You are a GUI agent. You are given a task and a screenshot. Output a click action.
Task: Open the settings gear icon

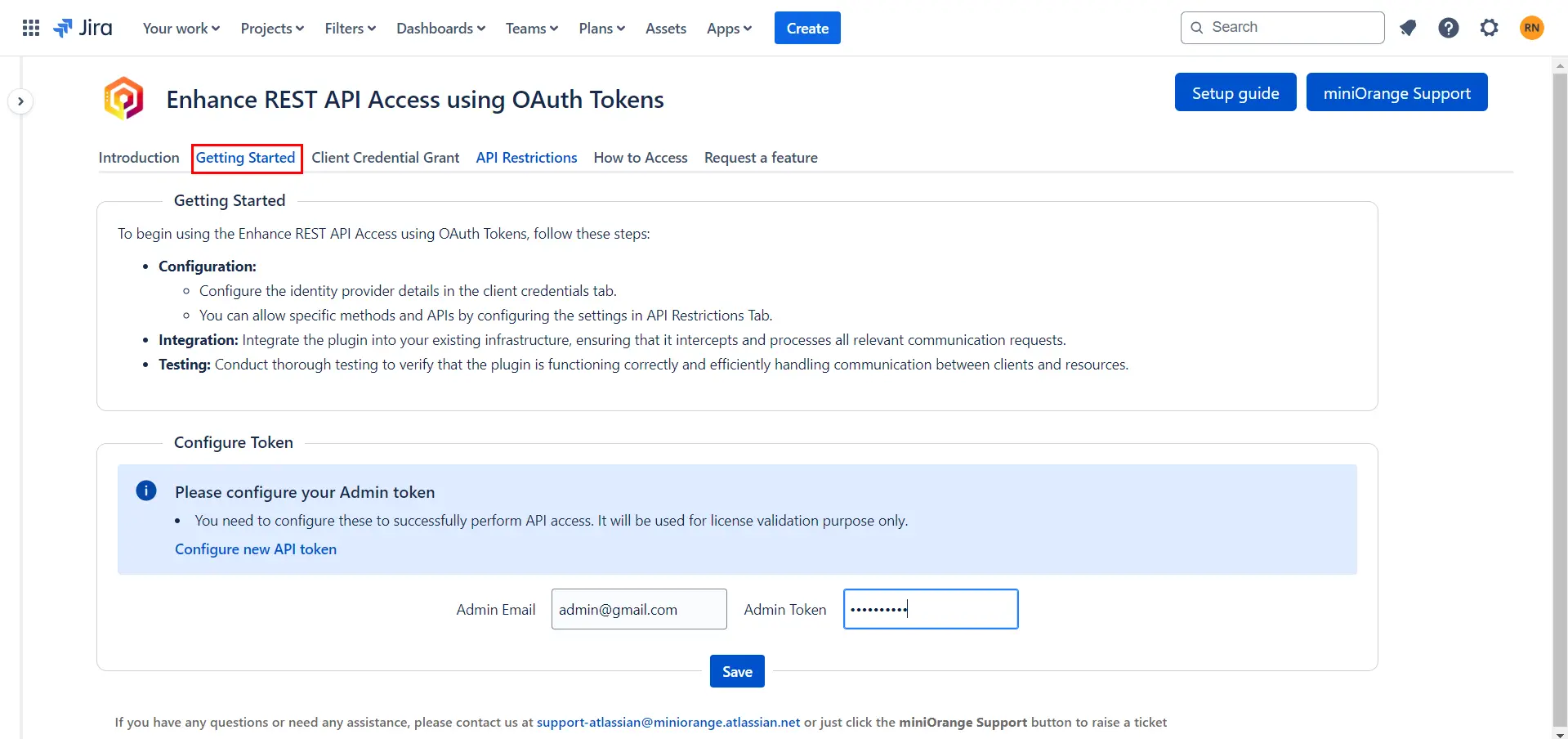tap(1490, 28)
